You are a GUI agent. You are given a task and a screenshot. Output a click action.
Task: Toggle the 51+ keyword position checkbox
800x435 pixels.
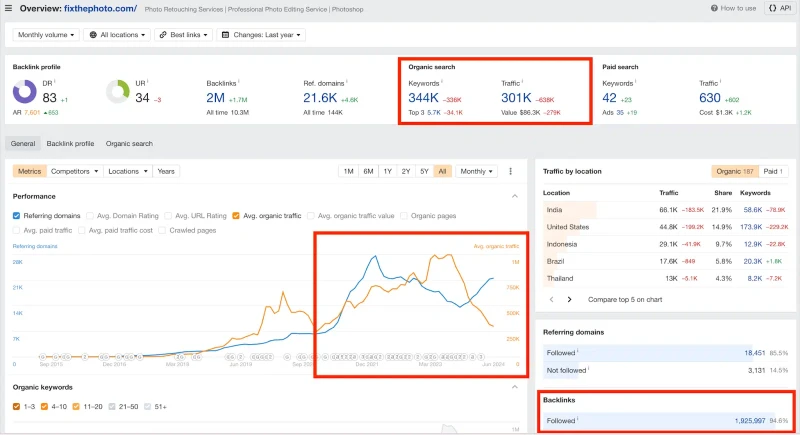coord(147,406)
